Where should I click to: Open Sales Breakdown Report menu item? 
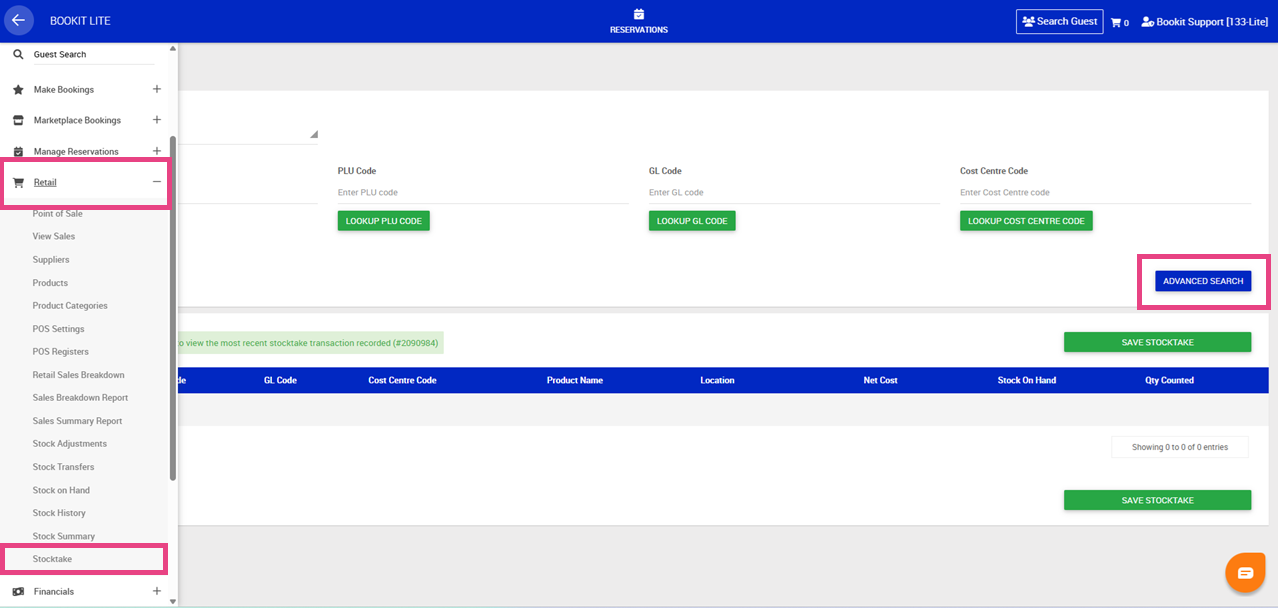click(80, 398)
